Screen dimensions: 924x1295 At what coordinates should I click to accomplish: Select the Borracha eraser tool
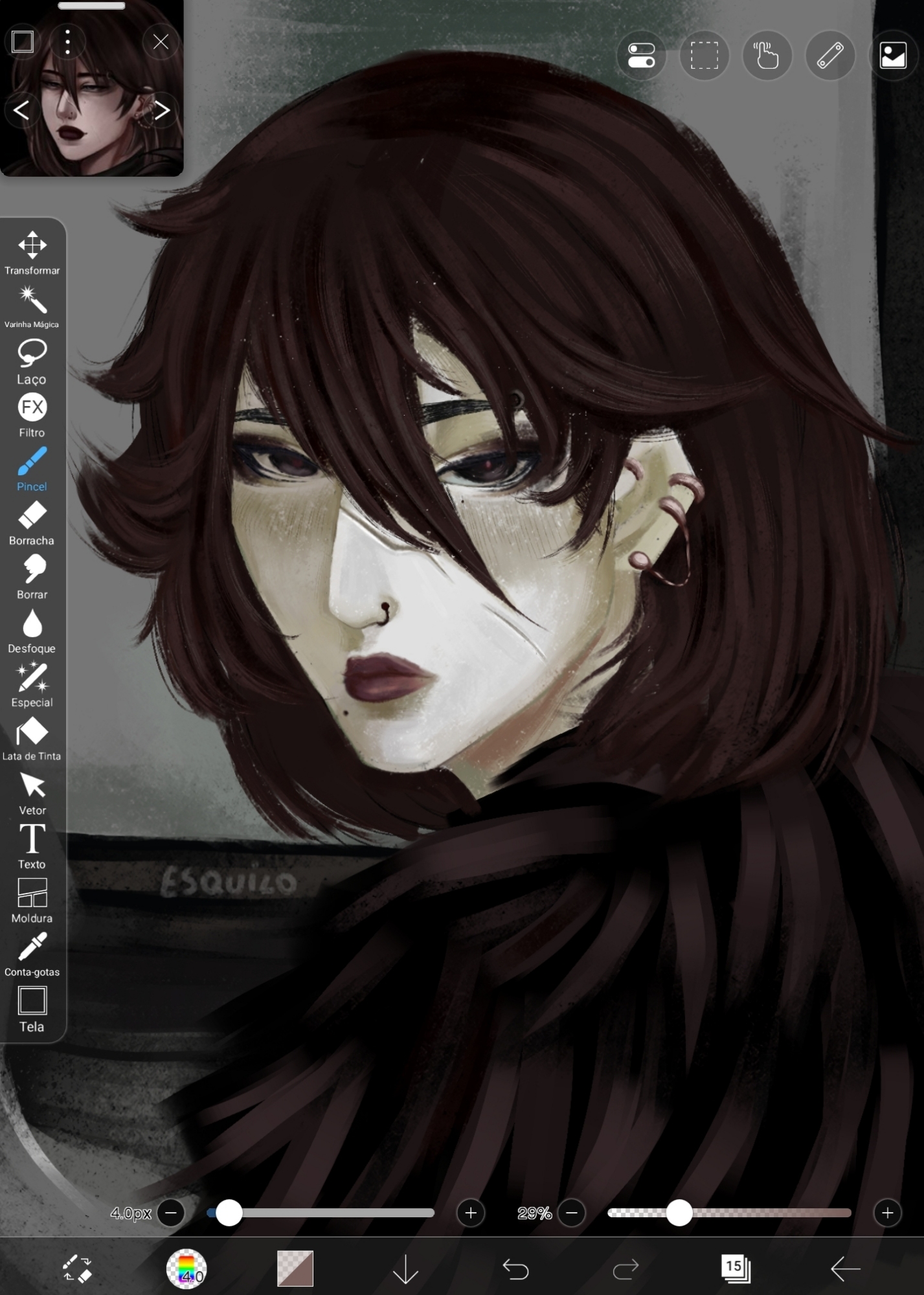tap(32, 523)
